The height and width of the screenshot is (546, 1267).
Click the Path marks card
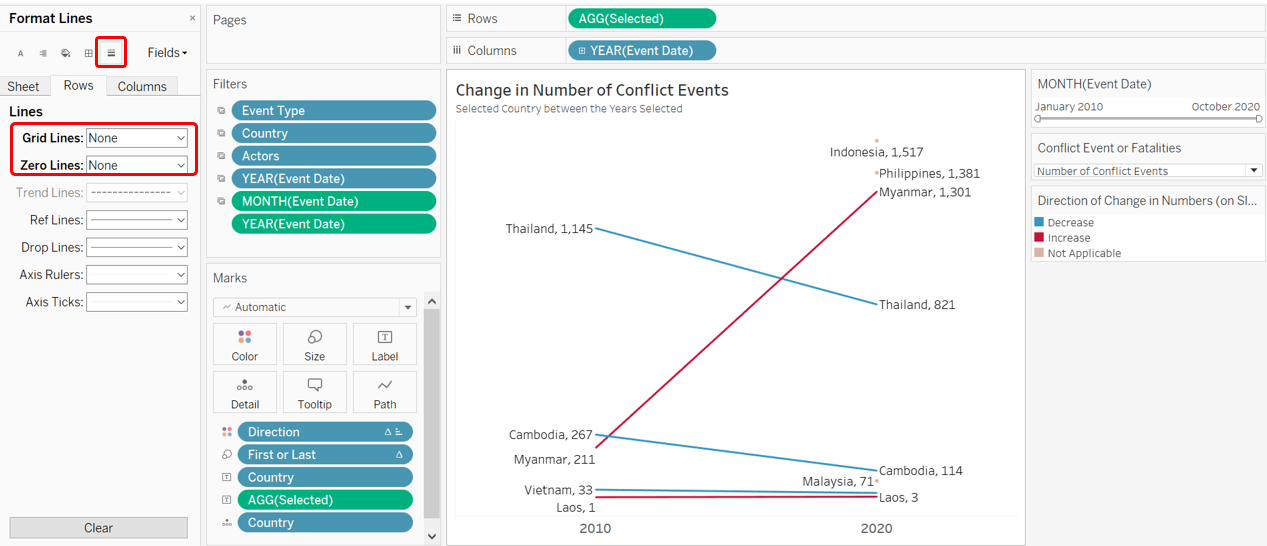(385, 392)
